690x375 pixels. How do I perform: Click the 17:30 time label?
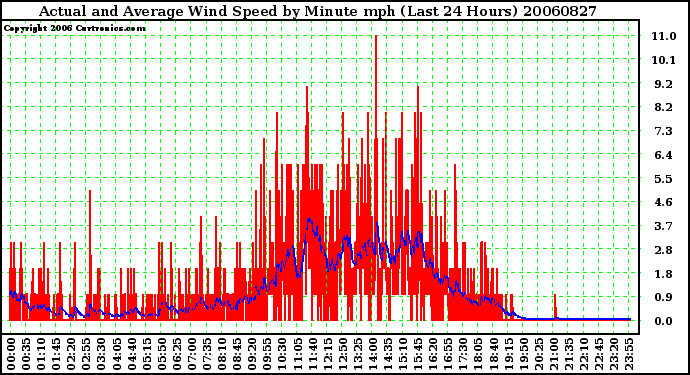(x=463, y=354)
